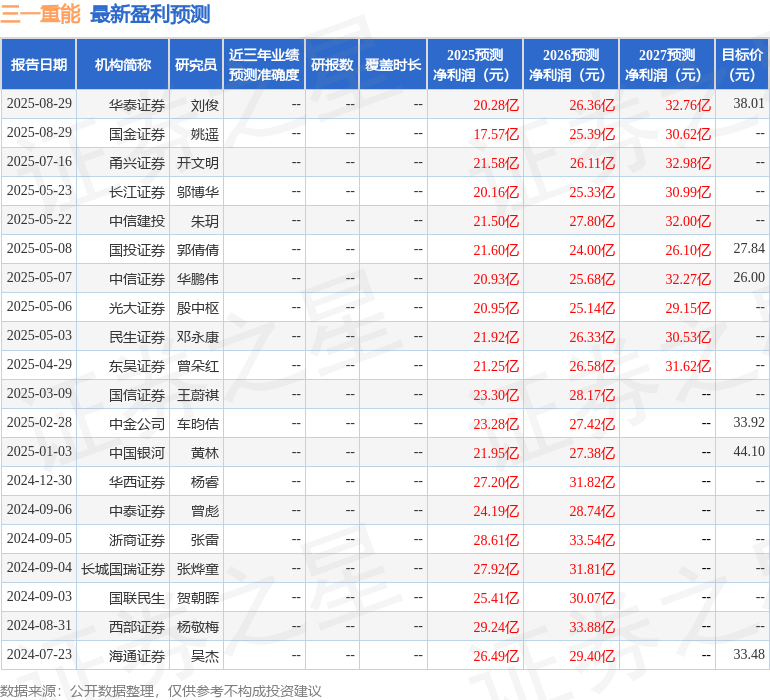
Task: Click researcher name 邬博华
Action: pyautogui.click(x=198, y=192)
